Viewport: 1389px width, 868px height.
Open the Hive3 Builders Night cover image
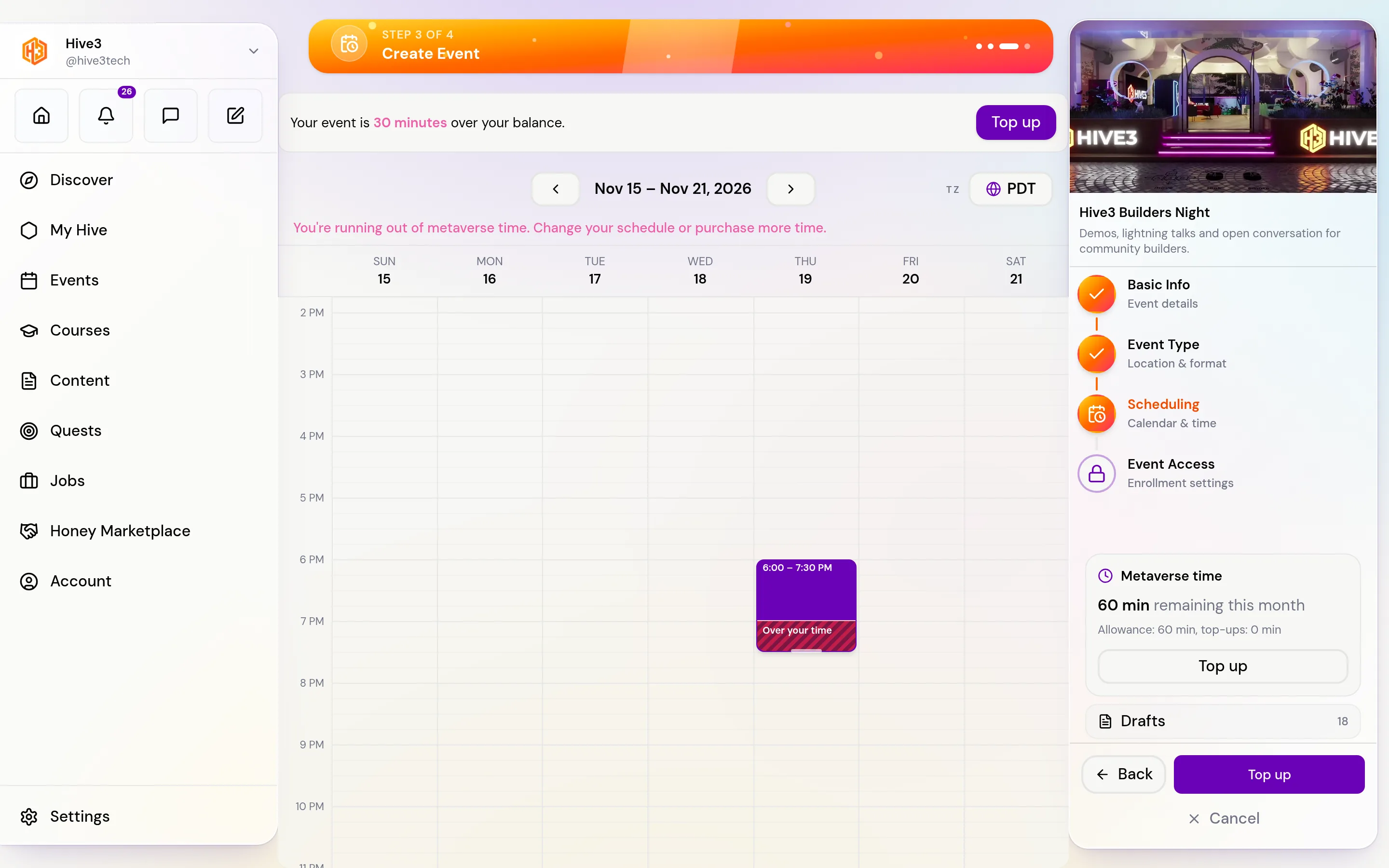1223,107
